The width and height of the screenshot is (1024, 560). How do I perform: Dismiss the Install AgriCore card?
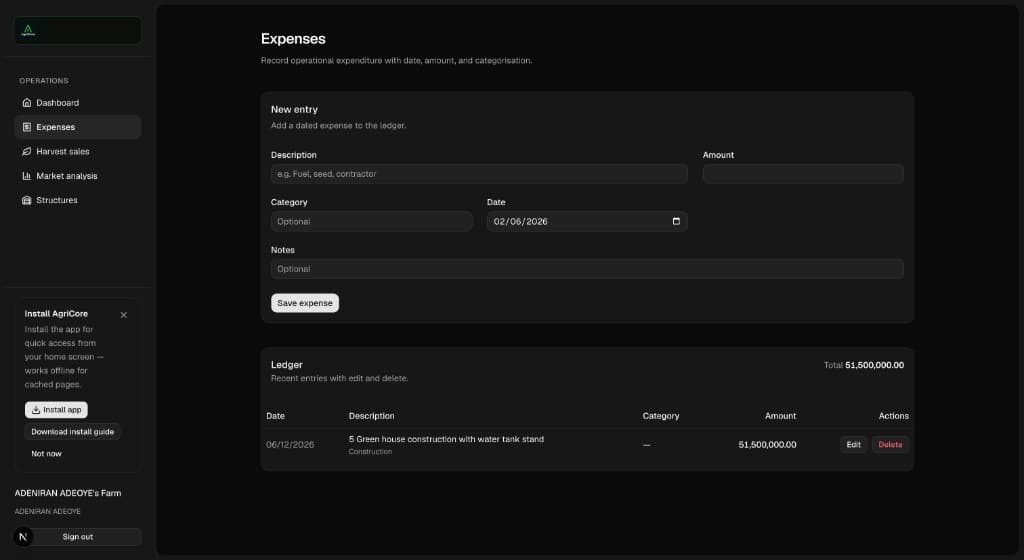123,315
